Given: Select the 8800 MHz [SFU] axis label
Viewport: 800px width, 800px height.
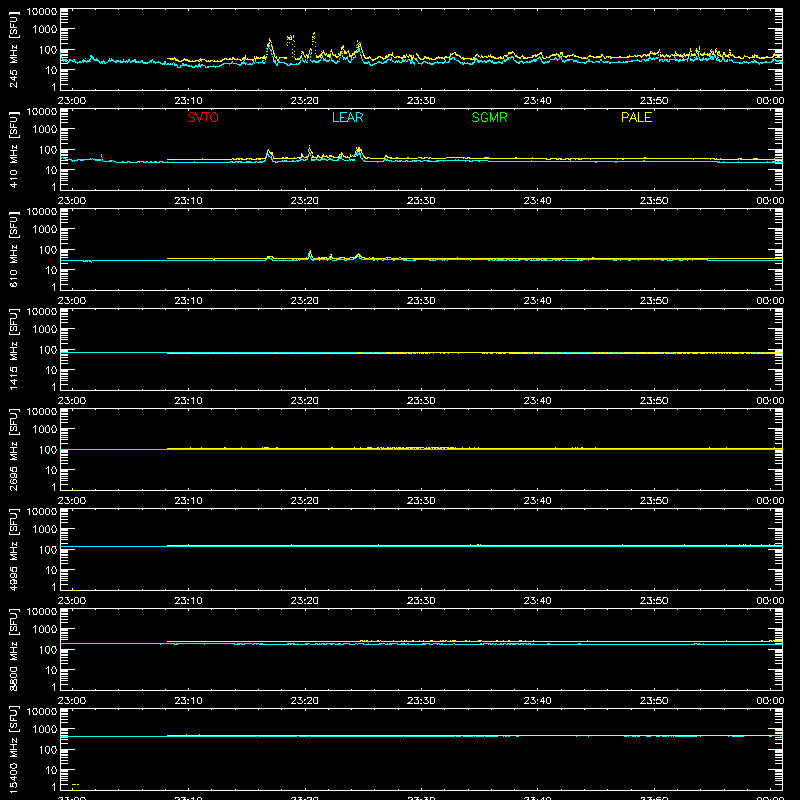Looking at the screenshot, I should tap(14, 649).
